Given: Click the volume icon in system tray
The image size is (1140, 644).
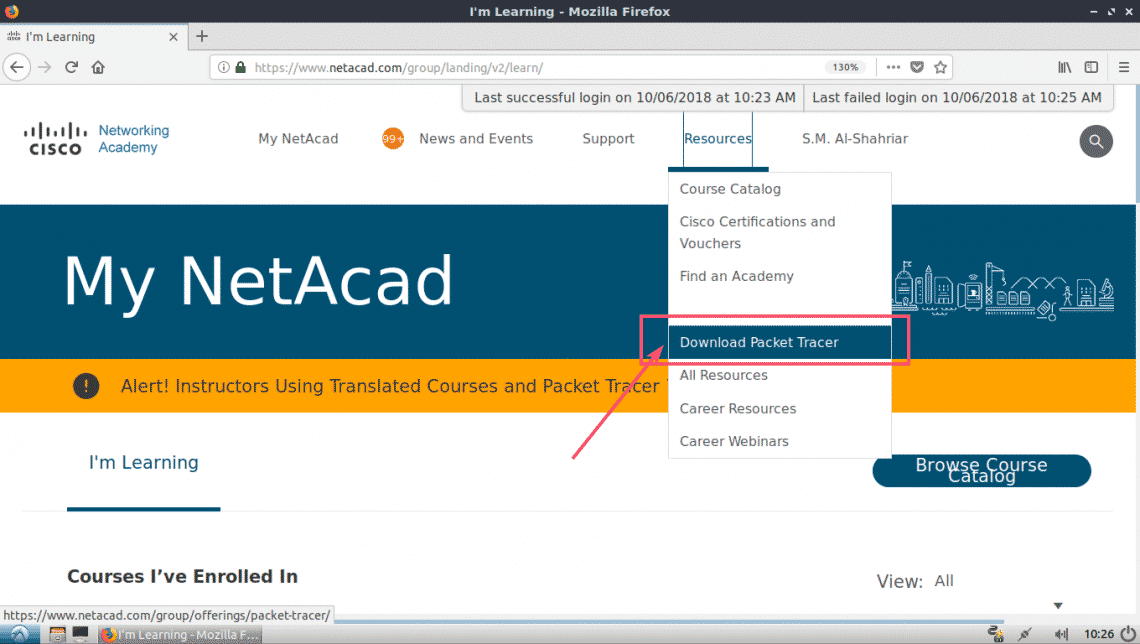Looking at the screenshot, I should [1062, 635].
